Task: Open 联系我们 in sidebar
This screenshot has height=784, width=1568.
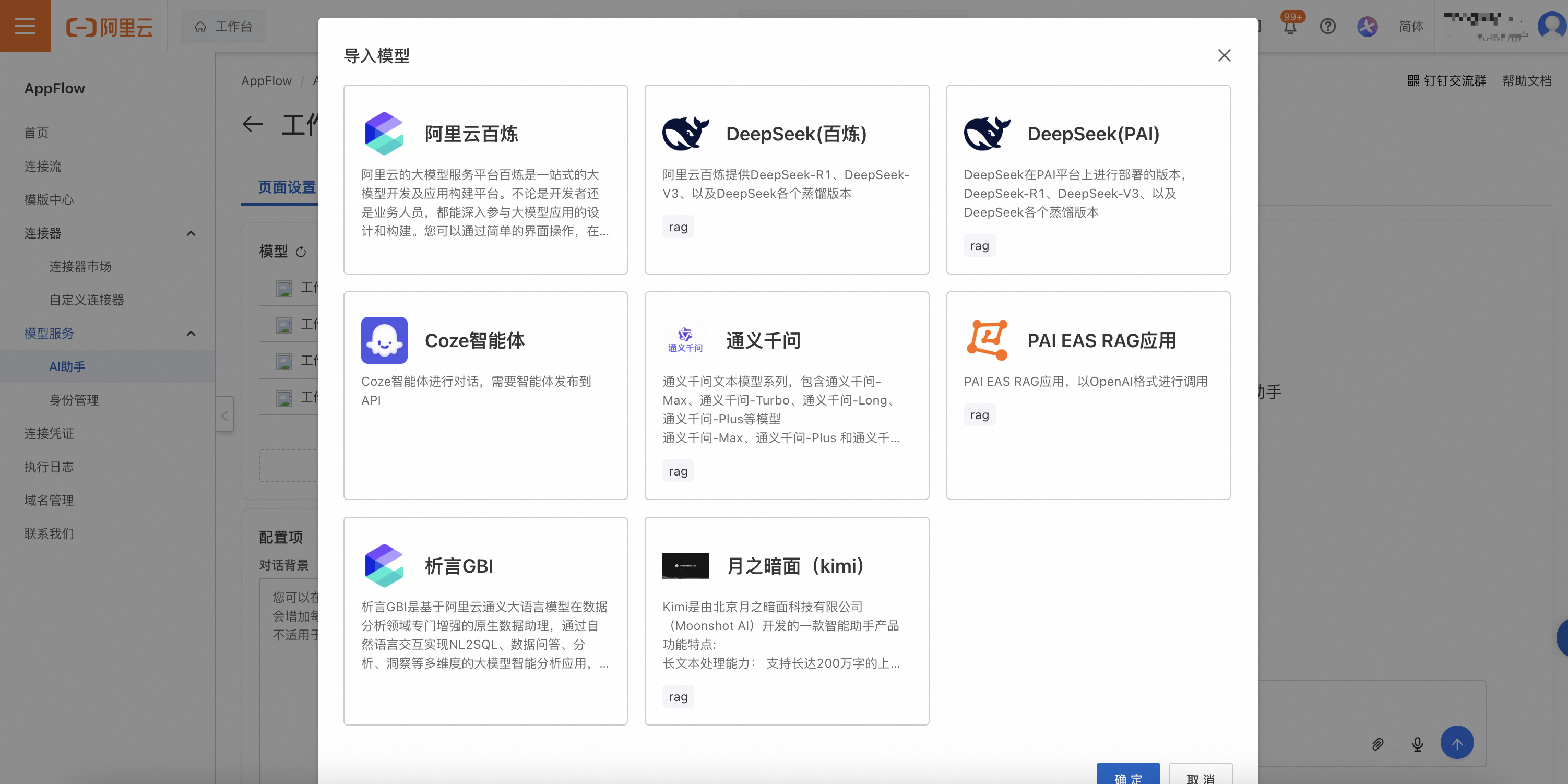Action: point(49,534)
